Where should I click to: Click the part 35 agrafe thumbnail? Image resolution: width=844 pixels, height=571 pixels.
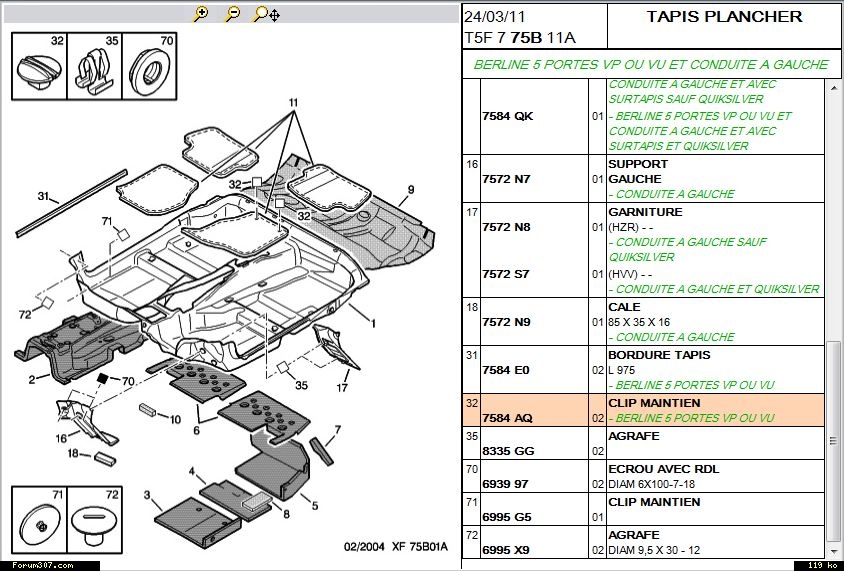(x=95, y=66)
